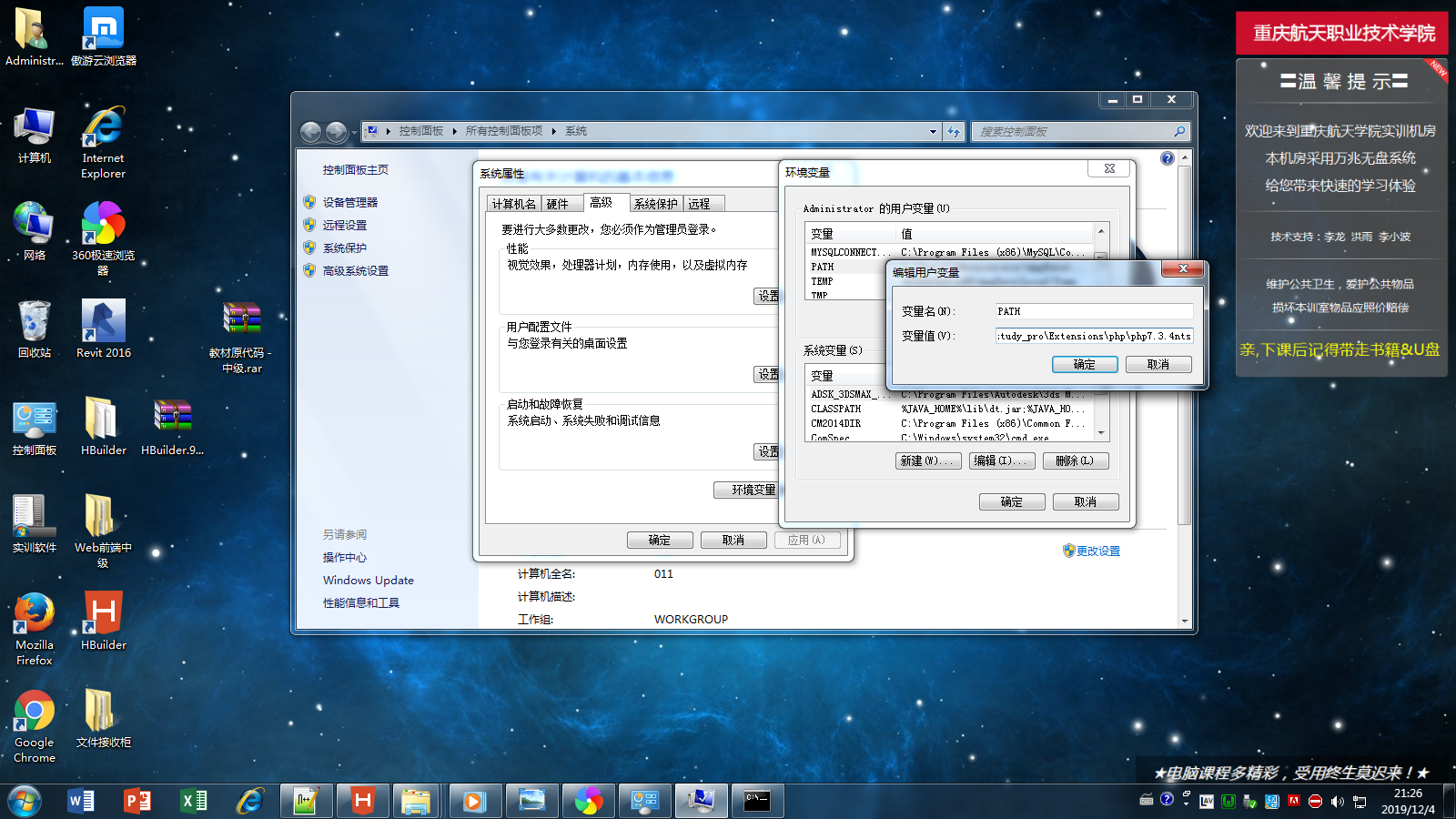
Task: Click the volume icon in system tray
Action: (1337, 802)
